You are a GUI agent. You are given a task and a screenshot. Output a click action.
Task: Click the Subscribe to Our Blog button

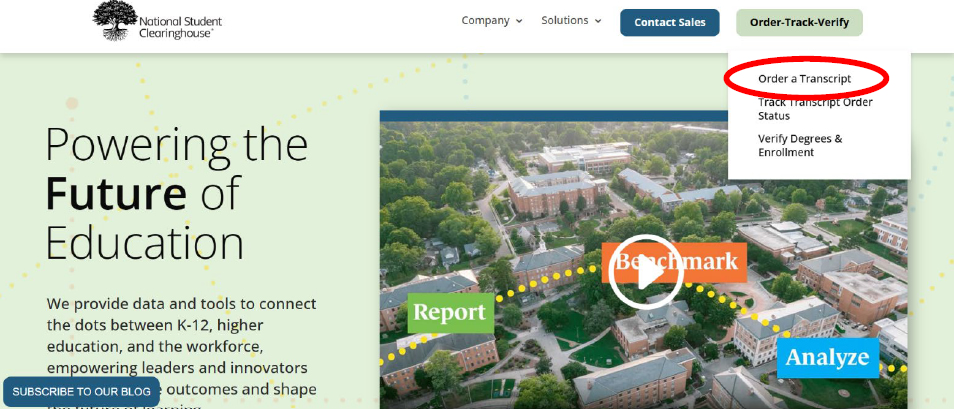pos(82,391)
